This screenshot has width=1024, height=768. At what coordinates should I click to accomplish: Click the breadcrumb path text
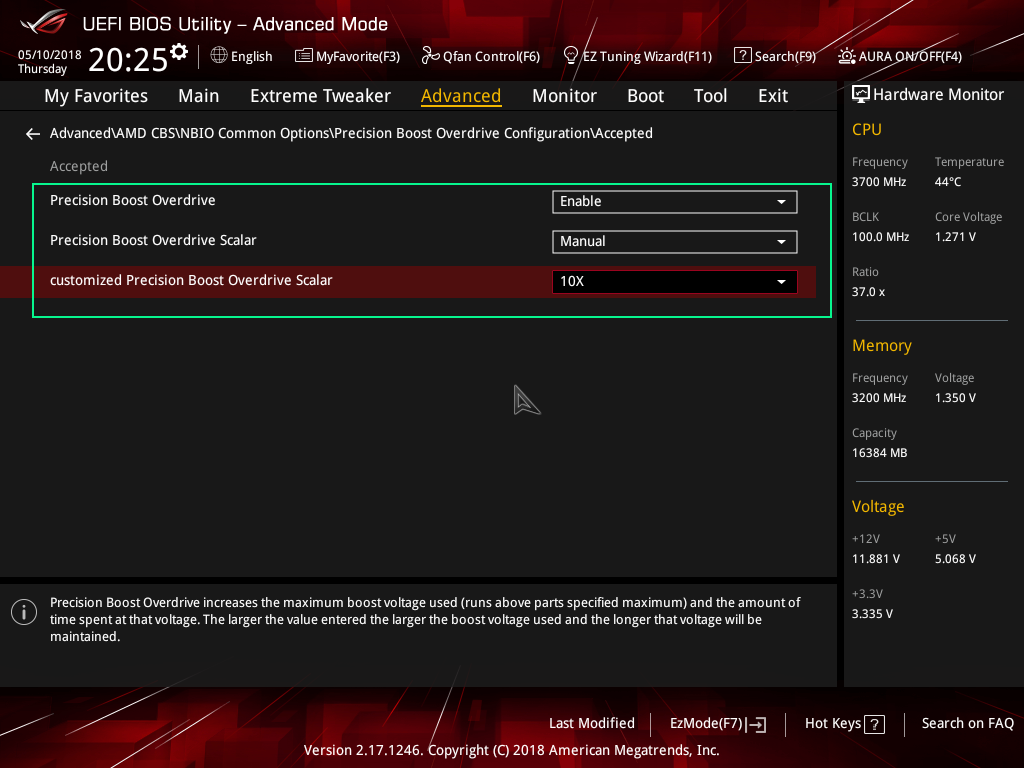click(x=351, y=133)
